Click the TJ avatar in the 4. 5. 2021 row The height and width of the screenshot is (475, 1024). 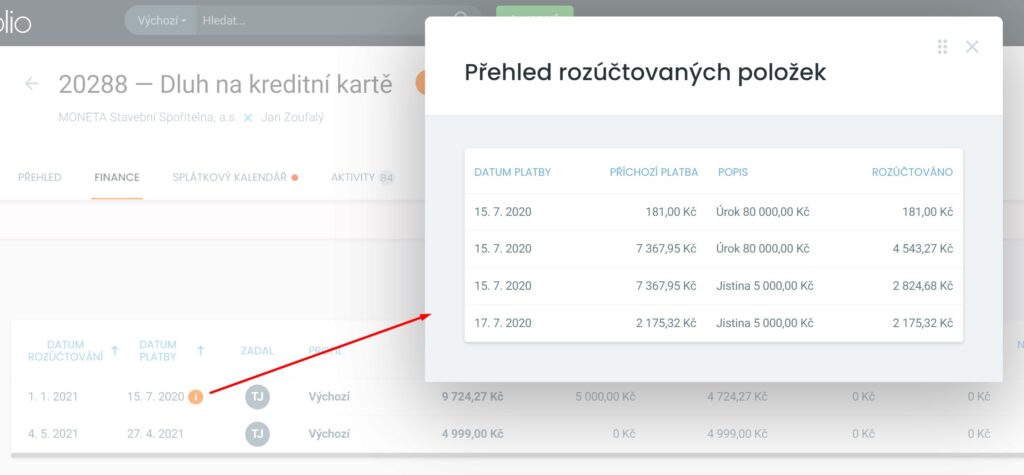258,434
